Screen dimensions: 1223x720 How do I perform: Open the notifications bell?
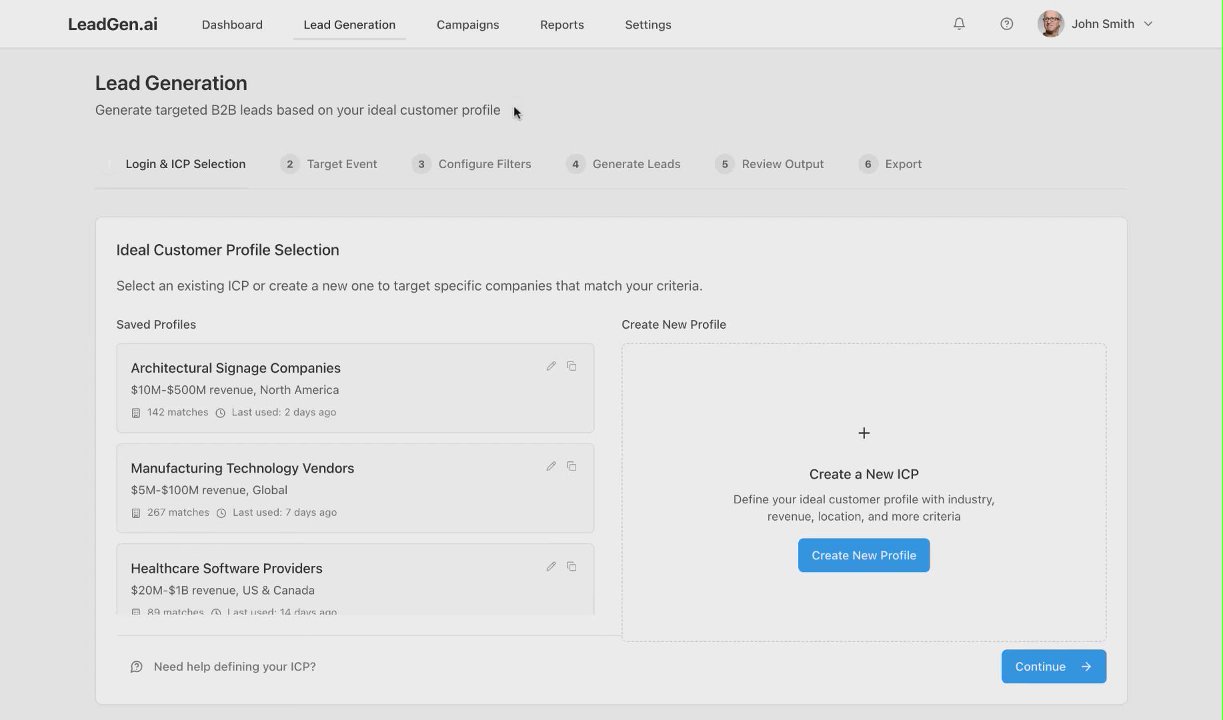(959, 24)
